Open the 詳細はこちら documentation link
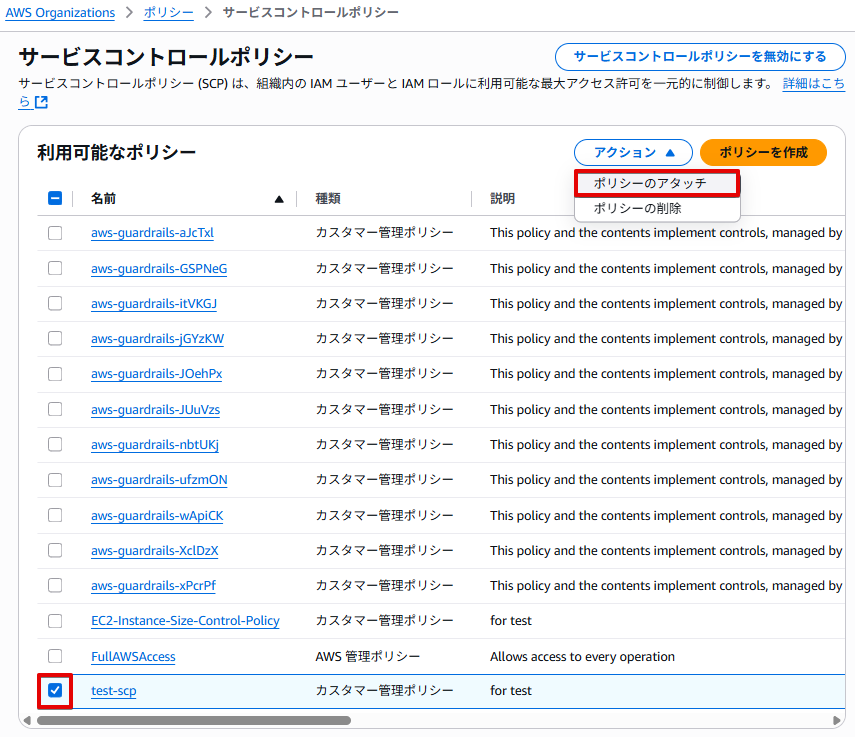 (814, 83)
